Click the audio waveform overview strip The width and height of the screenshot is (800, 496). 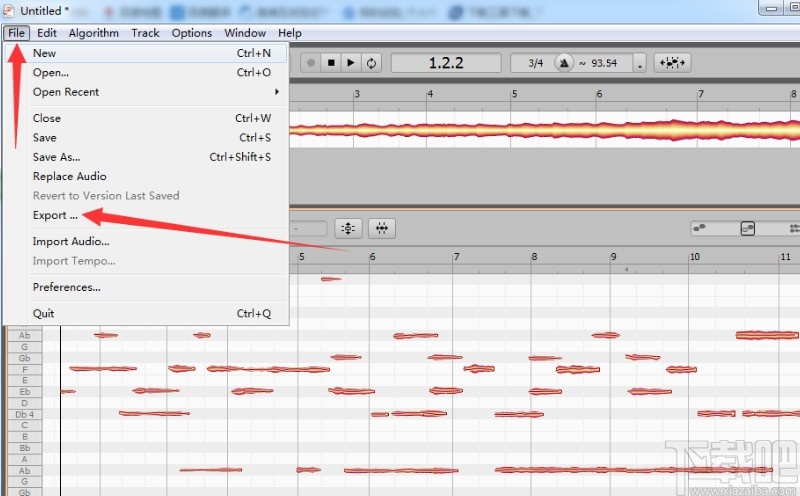tap(544, 130)
